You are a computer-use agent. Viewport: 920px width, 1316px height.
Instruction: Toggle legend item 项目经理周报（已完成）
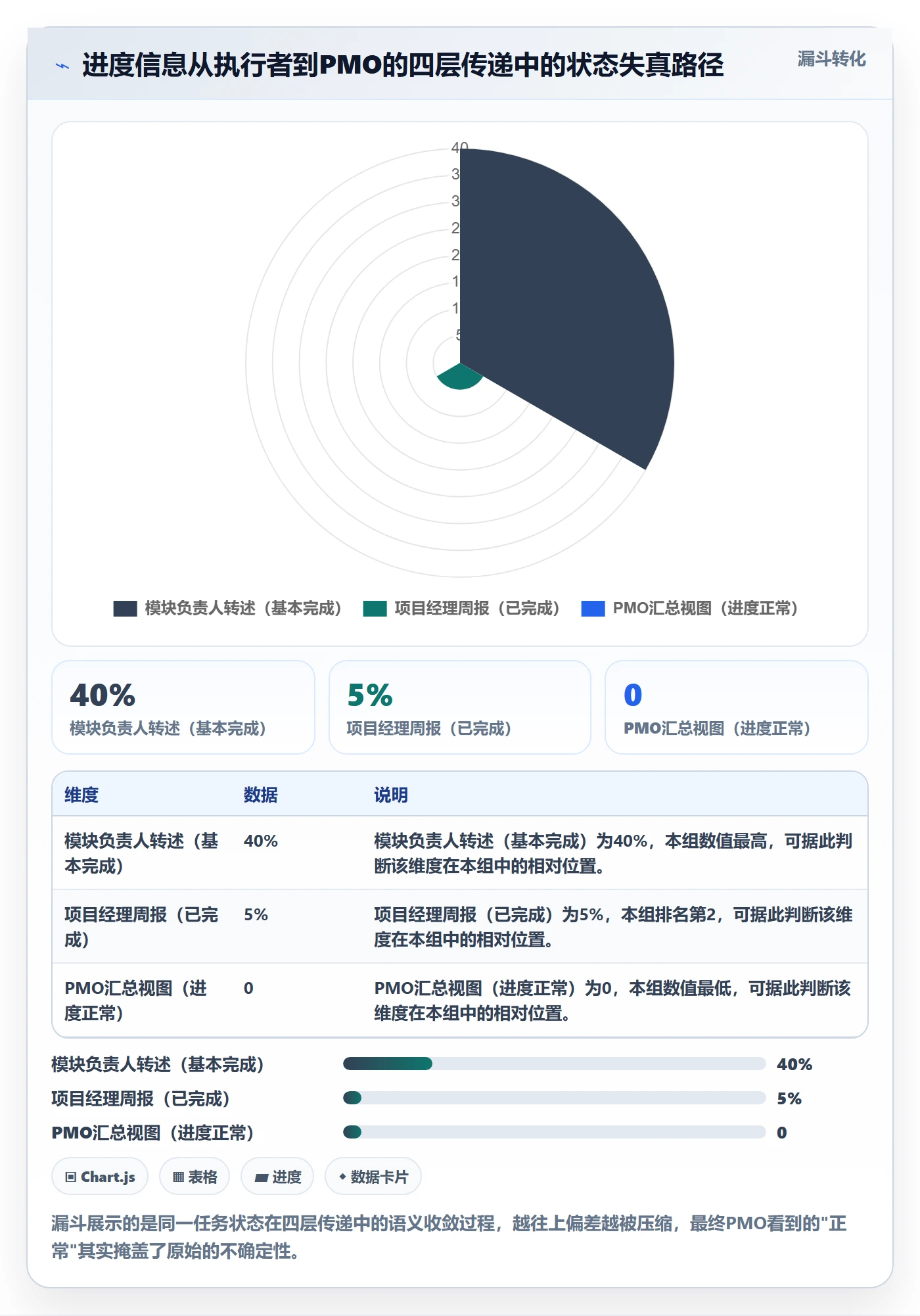461,608
